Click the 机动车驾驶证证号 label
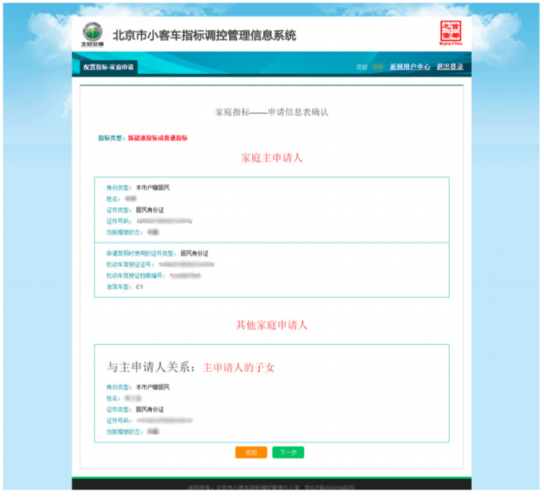Image resolution: width=544 pixels, height=500 pixels. [130, 264]
